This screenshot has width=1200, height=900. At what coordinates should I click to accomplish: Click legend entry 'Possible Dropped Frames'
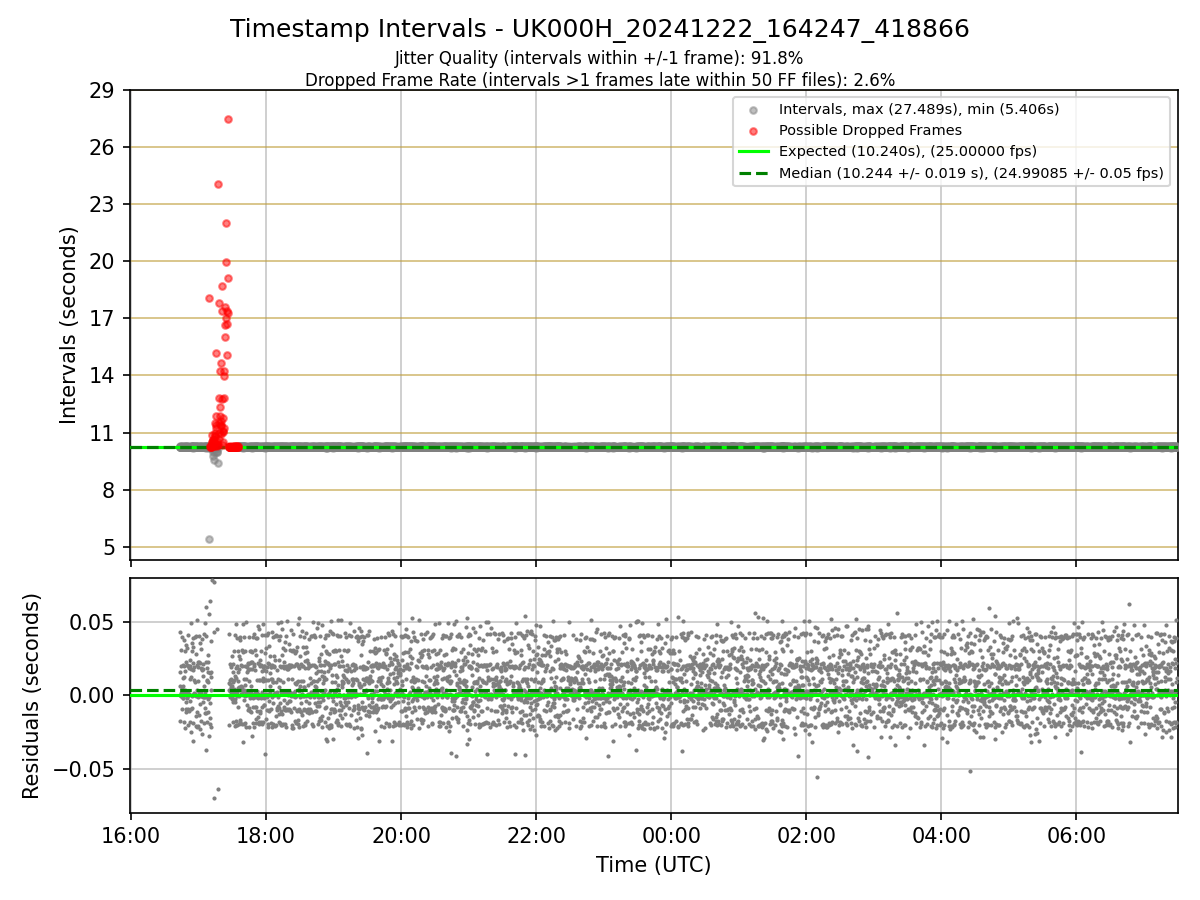[x=870, y=130]
